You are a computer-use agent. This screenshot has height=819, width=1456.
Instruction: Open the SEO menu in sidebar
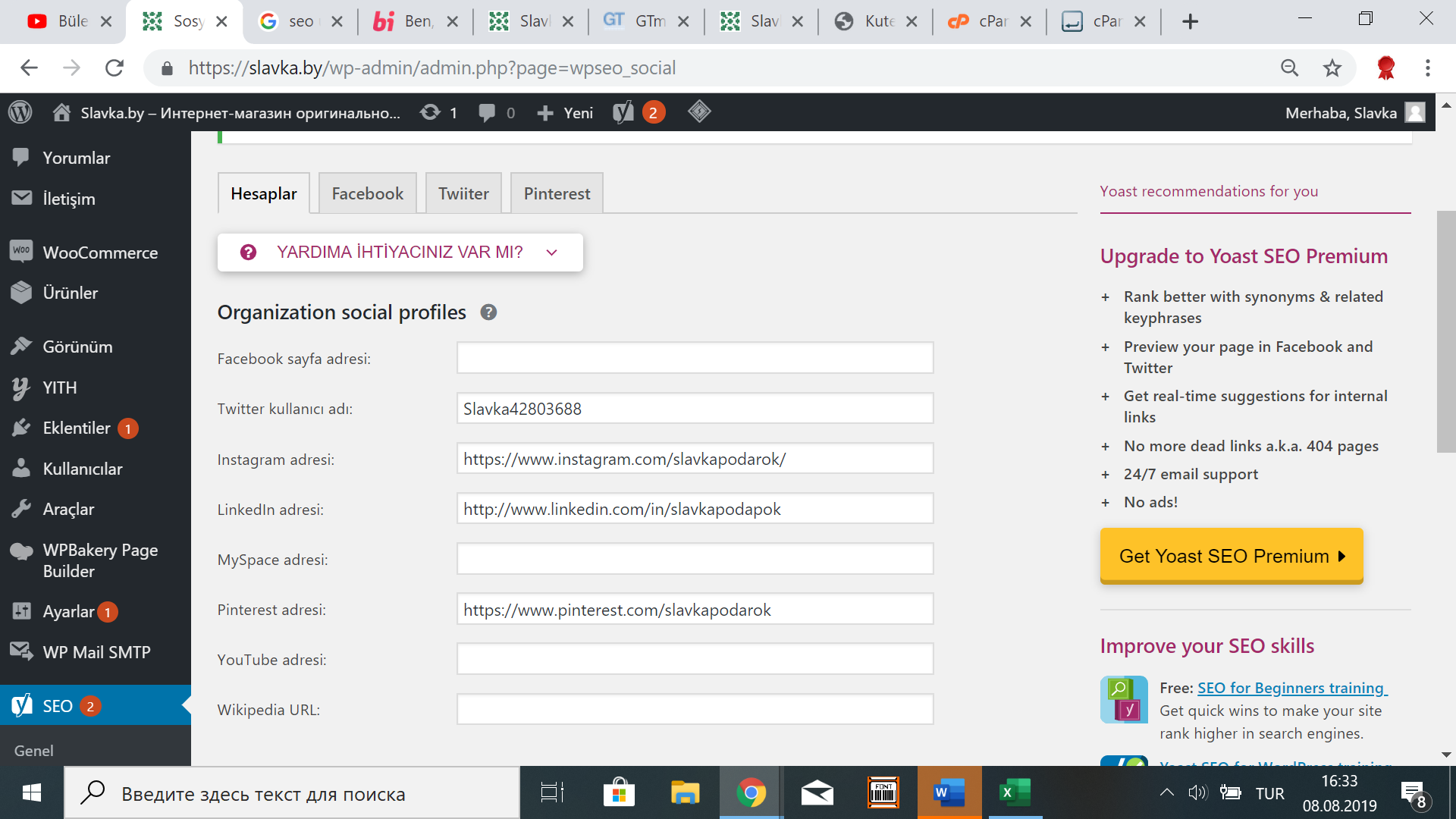[96, 706]
